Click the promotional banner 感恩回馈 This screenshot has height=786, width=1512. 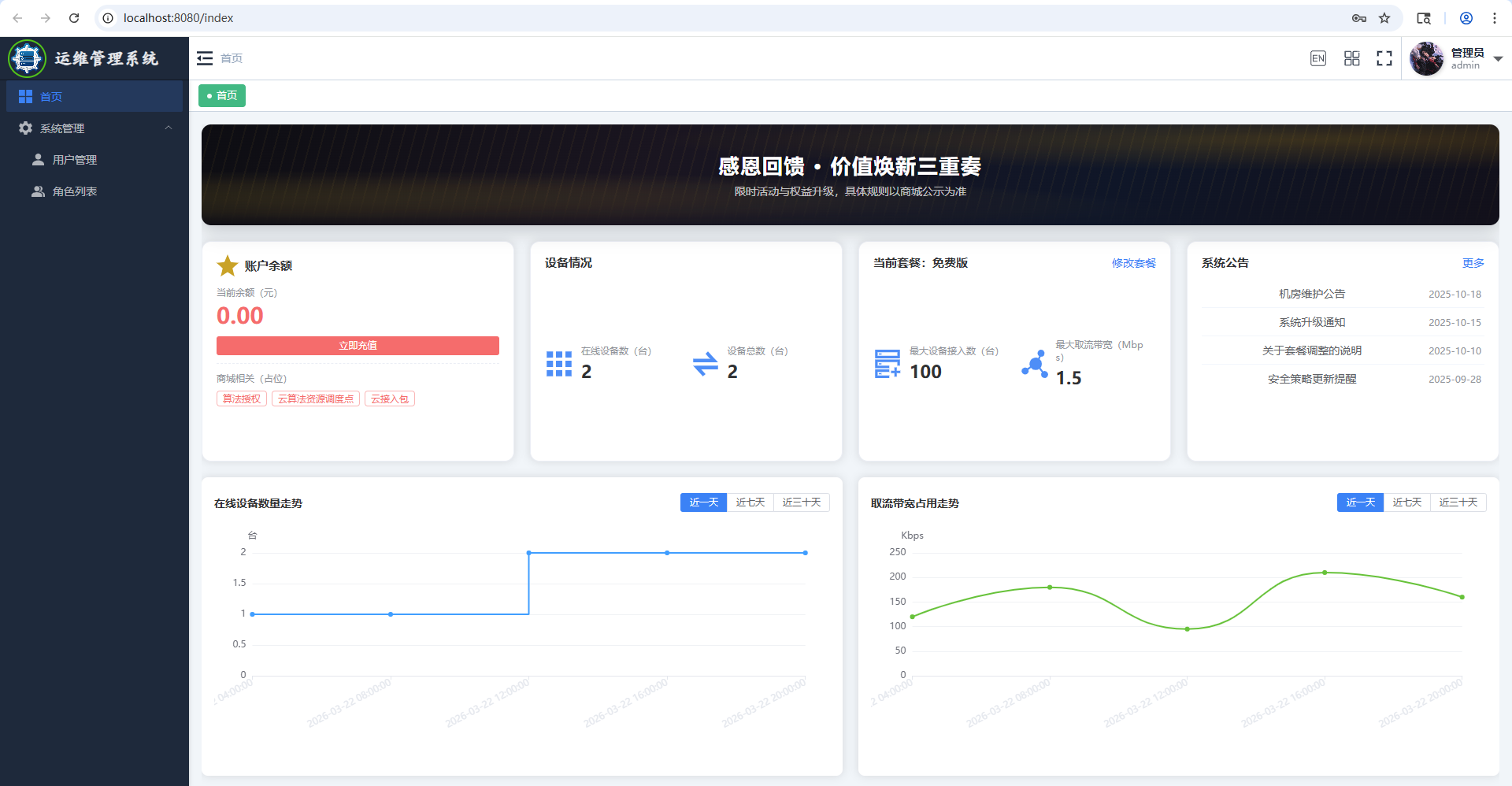pyautogui.click(x=850, y=175)
